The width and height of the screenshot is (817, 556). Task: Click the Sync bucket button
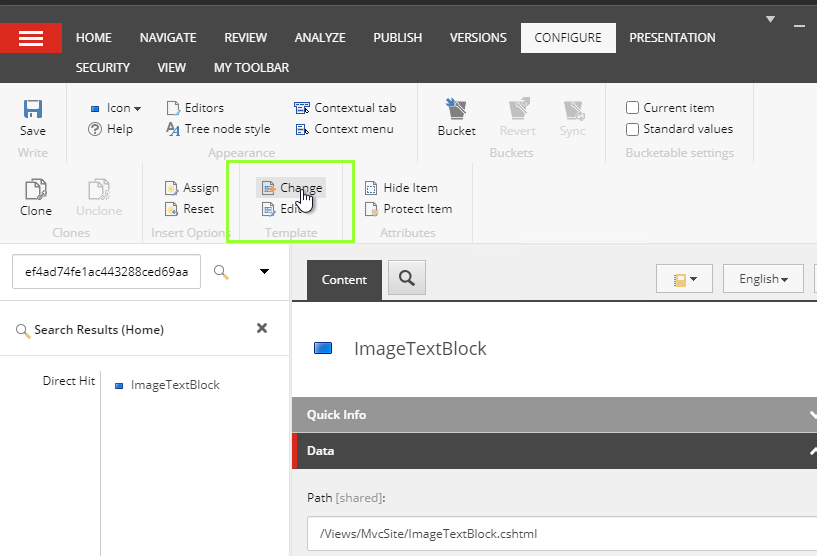pyautogui.click(x=573, y=117)
